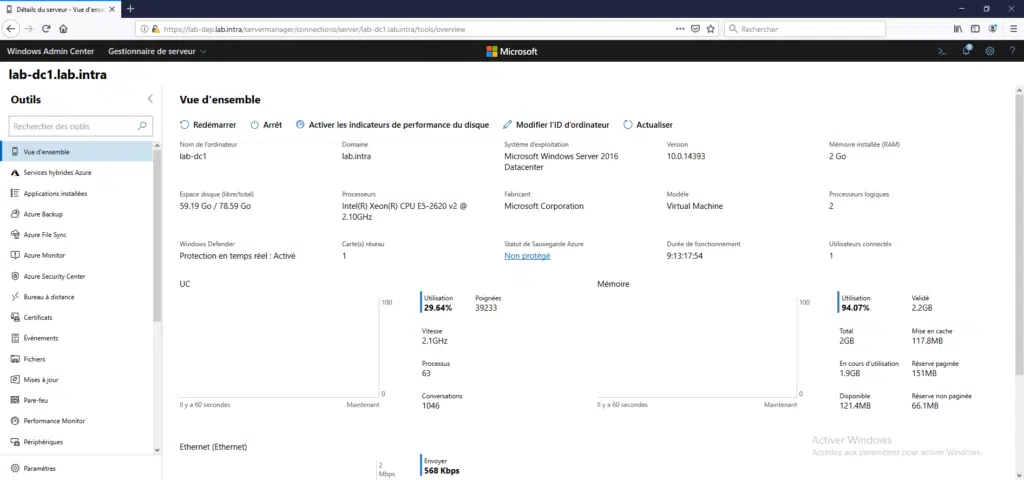Click Modifier l'ID d'ordinateur

click(556, 125)
